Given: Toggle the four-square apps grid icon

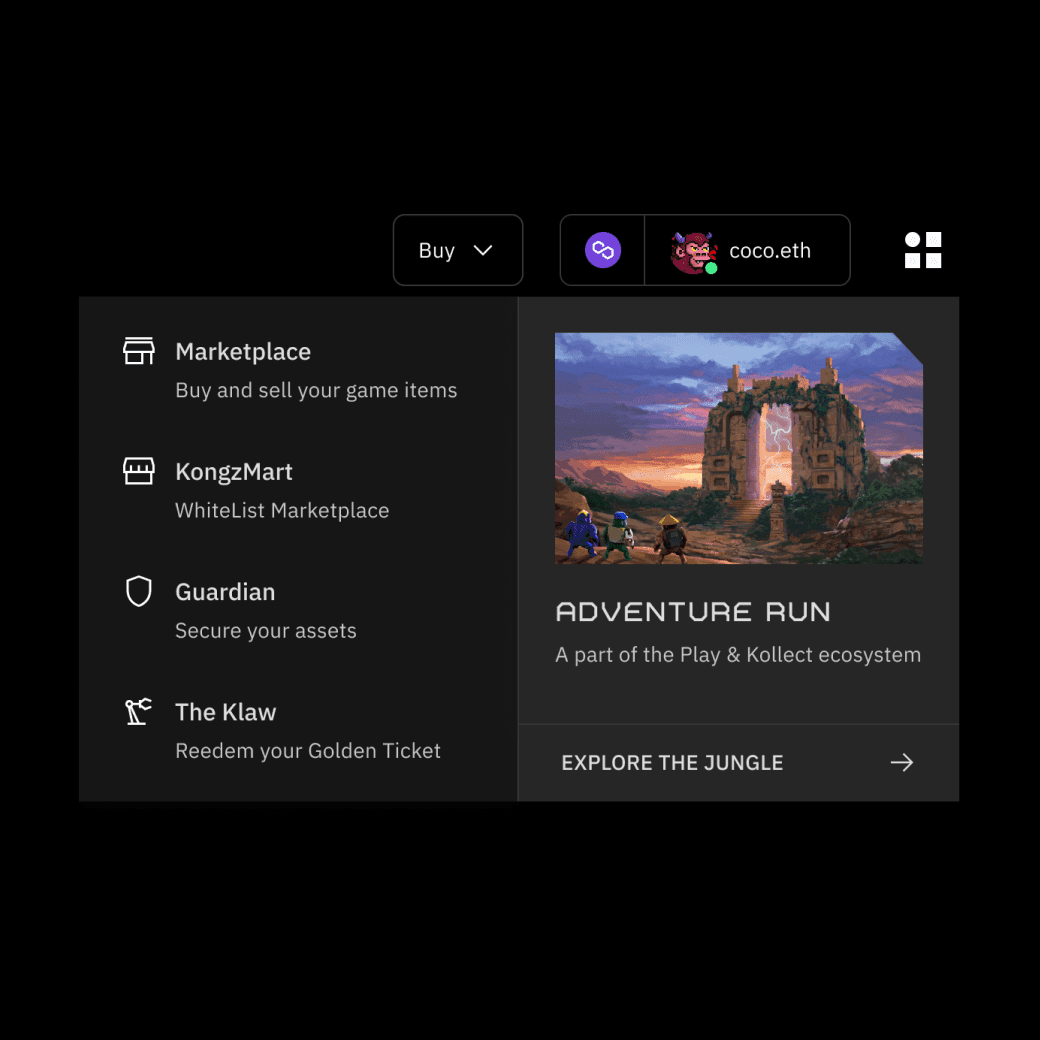Looking at the screenshot, I should pyautogui.click(x=923, y=250).
